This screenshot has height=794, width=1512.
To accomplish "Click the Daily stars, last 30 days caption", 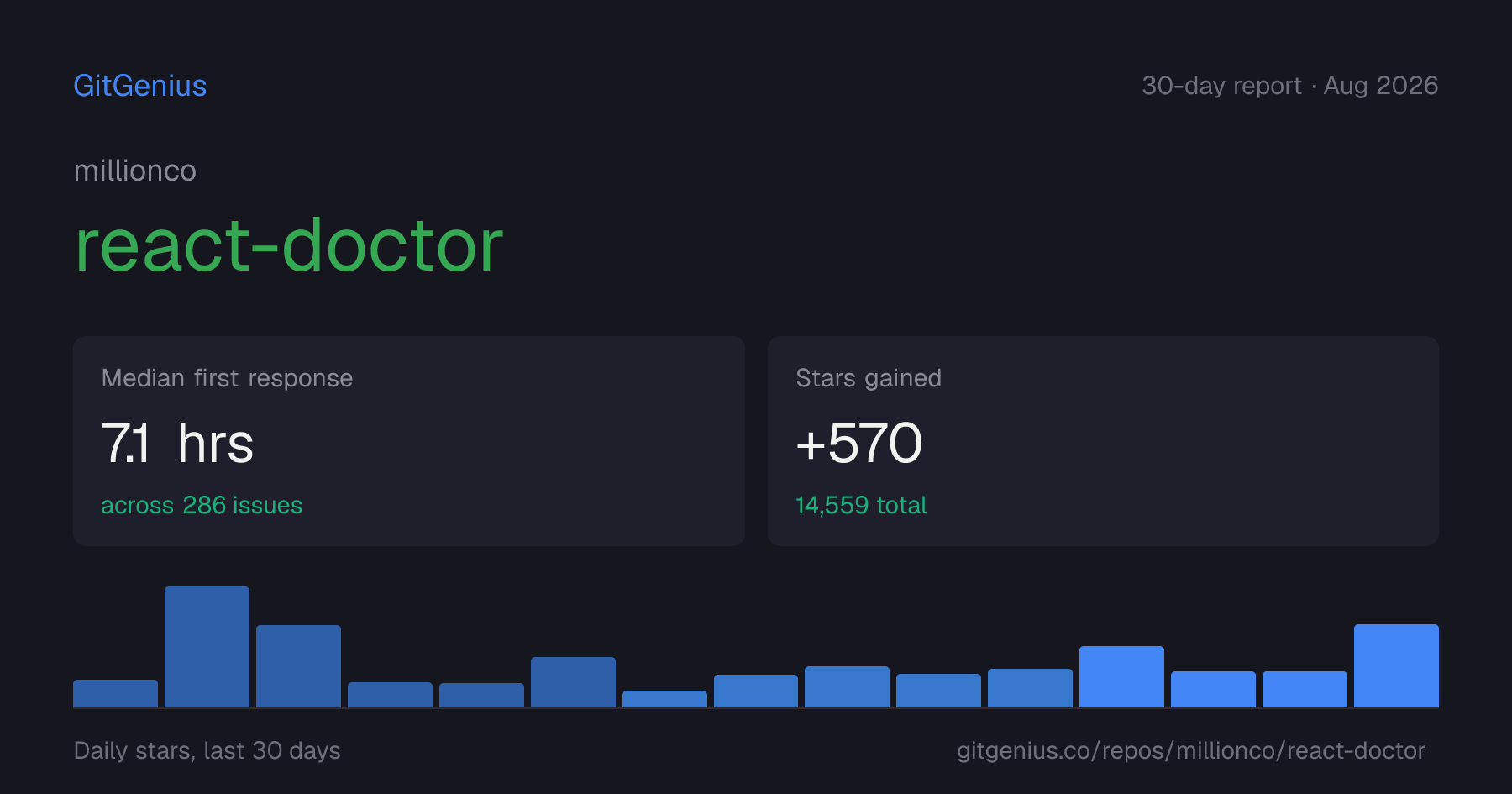I will 207,750.
